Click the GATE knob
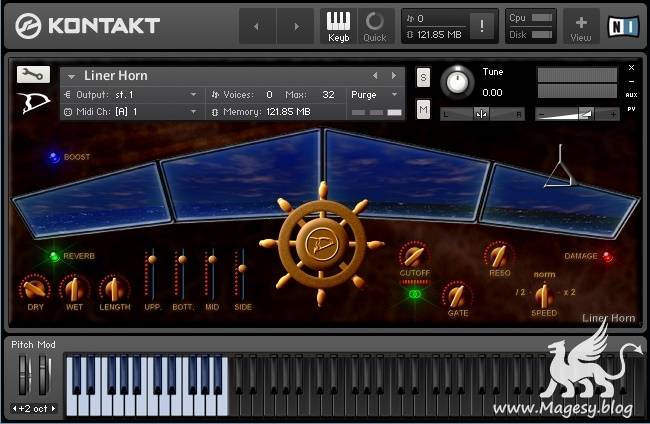This screenshot has height=424, width=650. click(457, 296)
